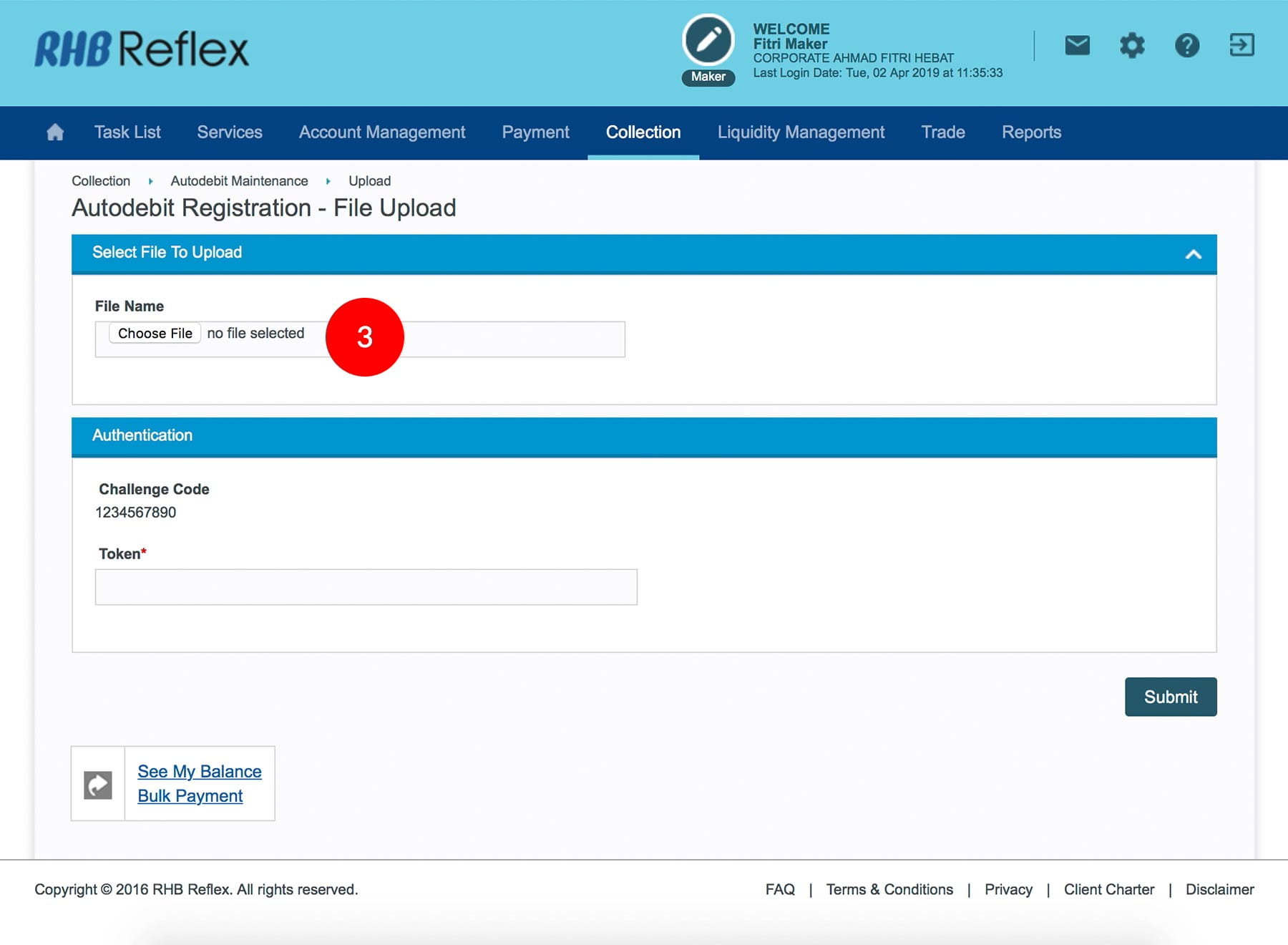Collapse the Select File To Upload panel
1288x945 pixels.
click(x=1193, y=254)
